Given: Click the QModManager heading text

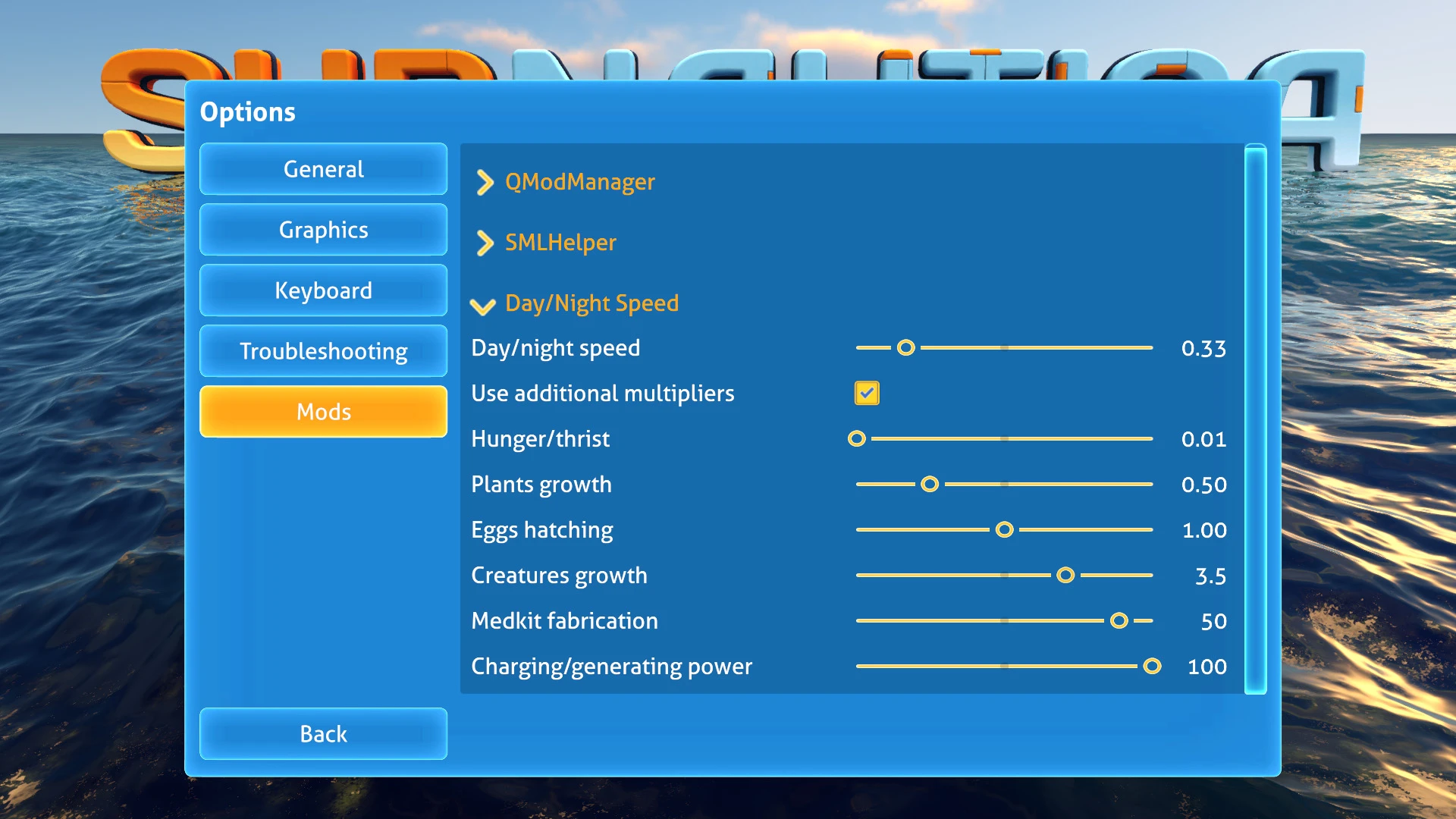Looking at the screenshot, I should (x=579, y=182).
